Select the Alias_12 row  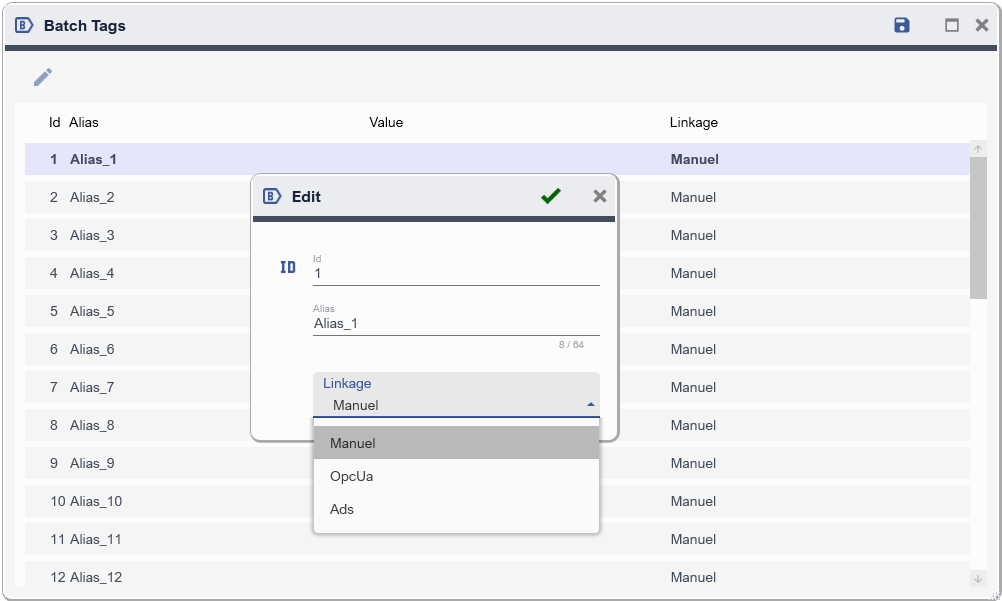coord(96,577)
